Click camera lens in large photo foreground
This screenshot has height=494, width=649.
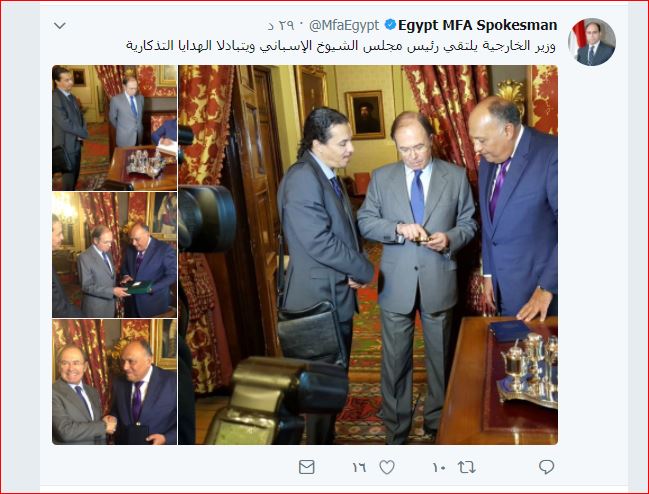pos(207,218)
